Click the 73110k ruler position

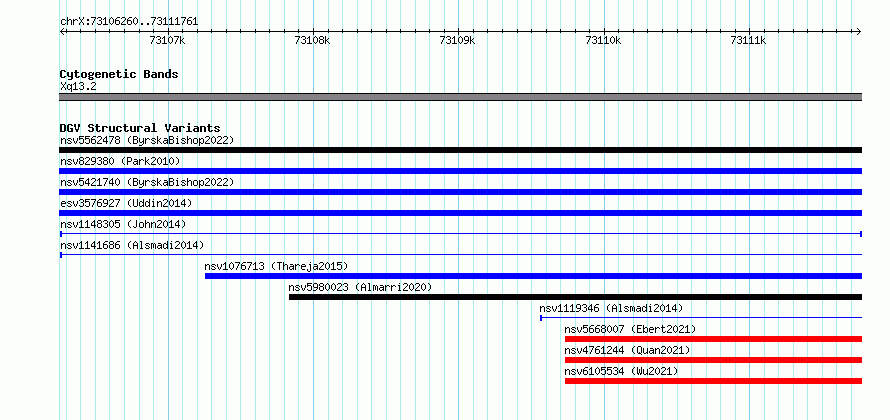click(603, 40)
